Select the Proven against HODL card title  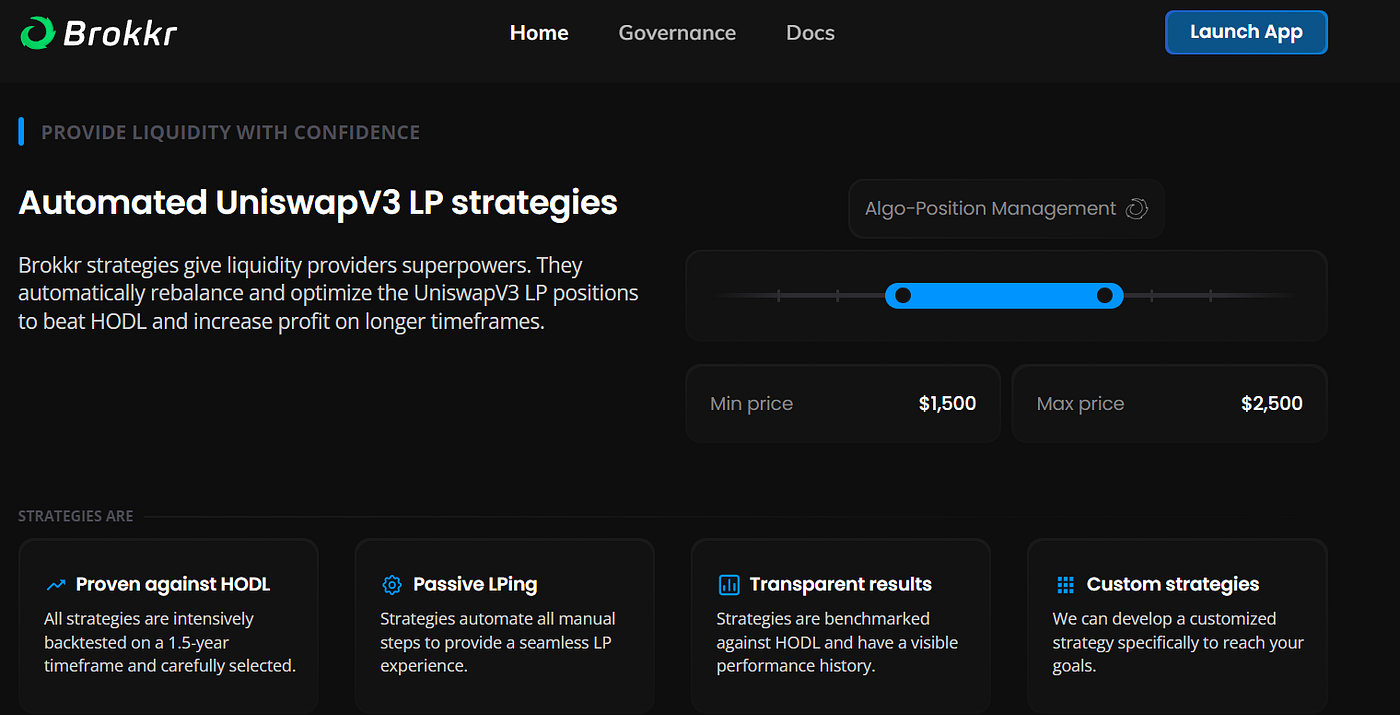pos(173,585)
